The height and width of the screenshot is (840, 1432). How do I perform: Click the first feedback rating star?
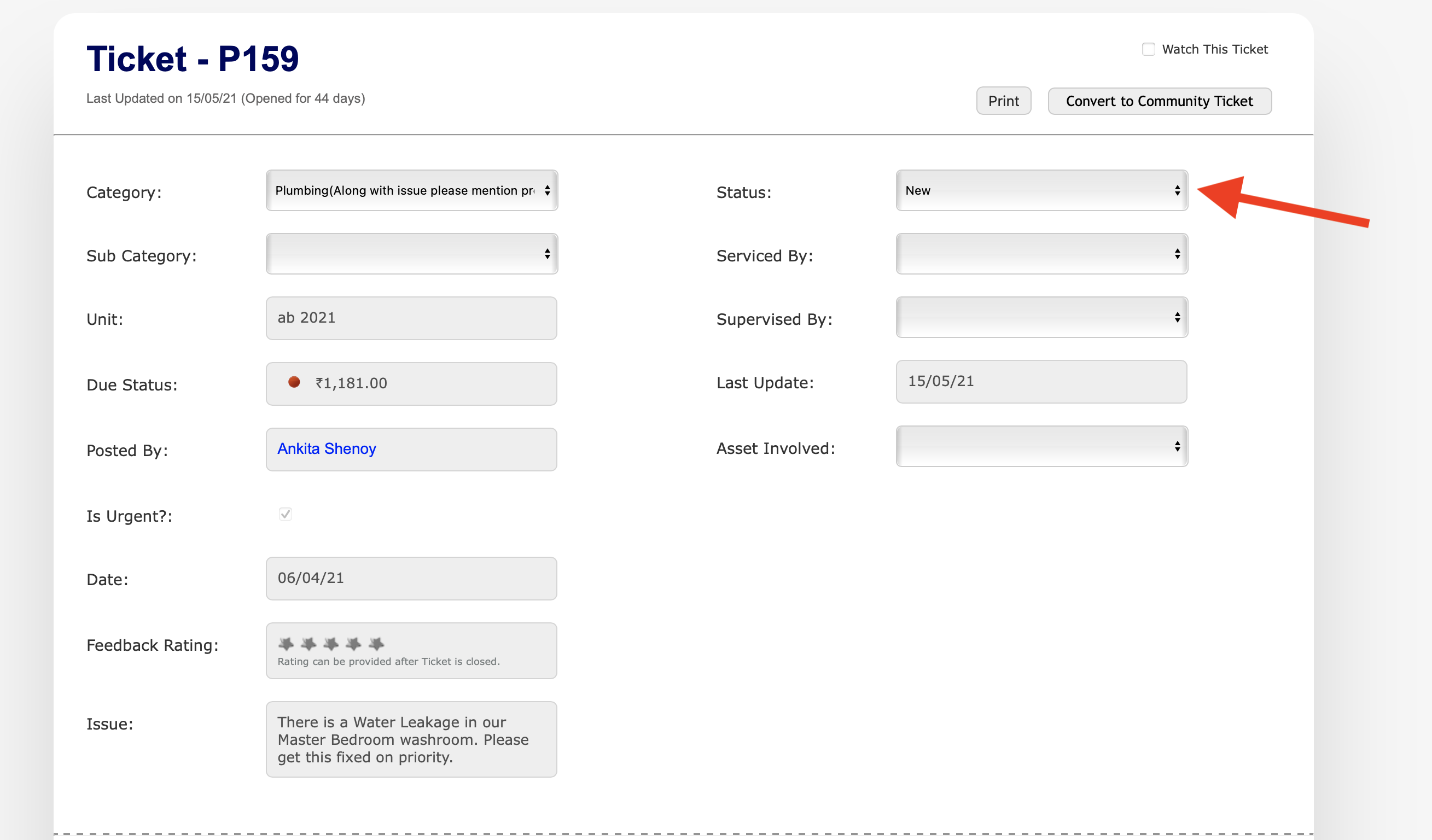pyautogui.click(x=286, y=644)
